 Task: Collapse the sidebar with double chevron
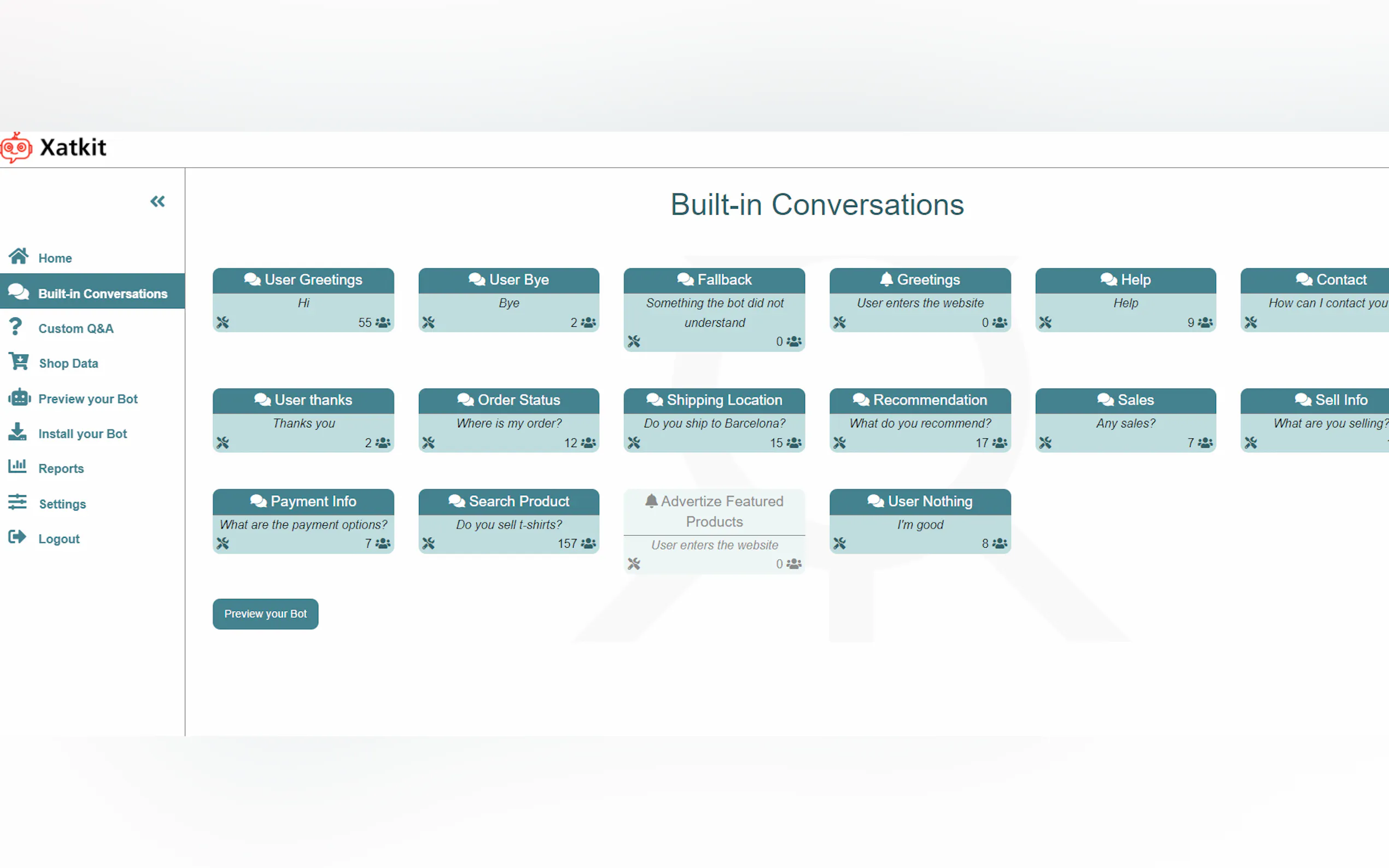point(157,202)
